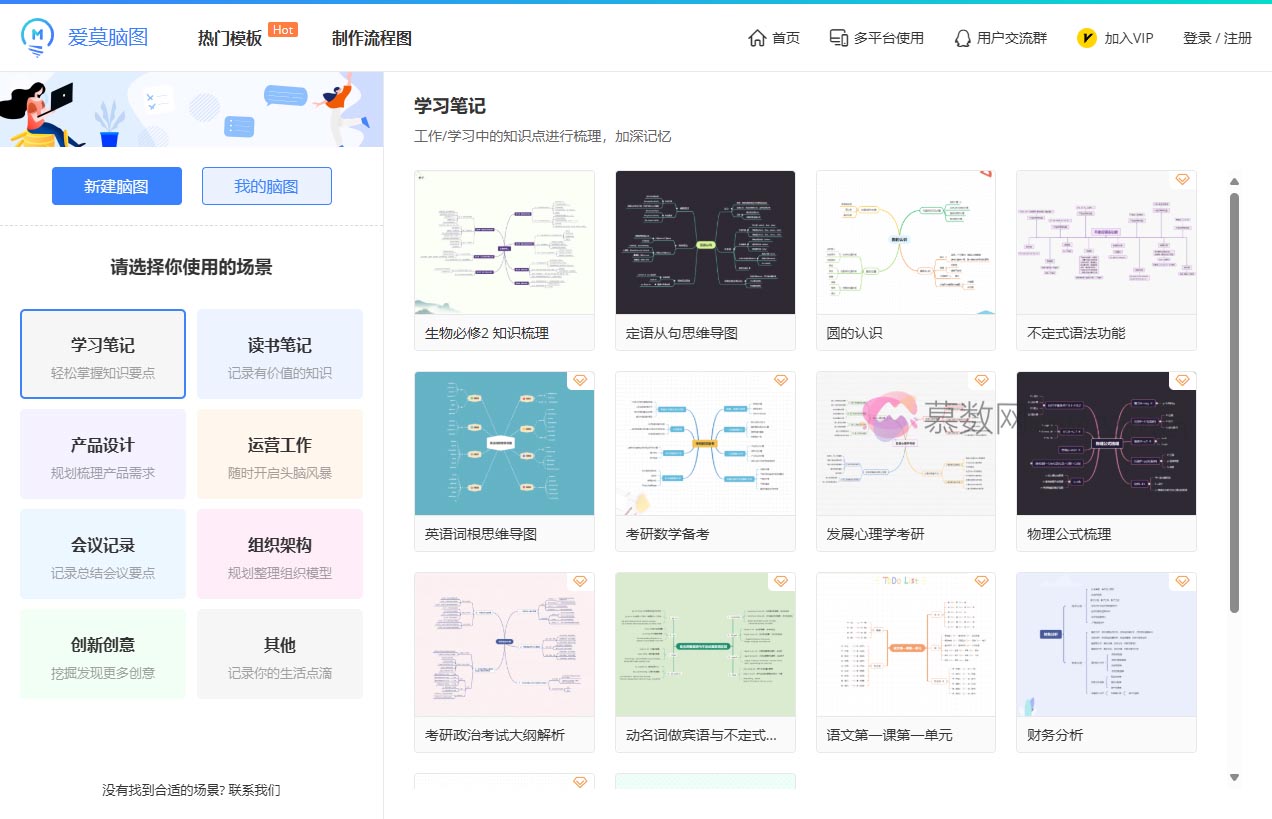The image size is (1272, 819).
Task: Click the crown badge on 财务分析 template
Action: coord(1182,580)
